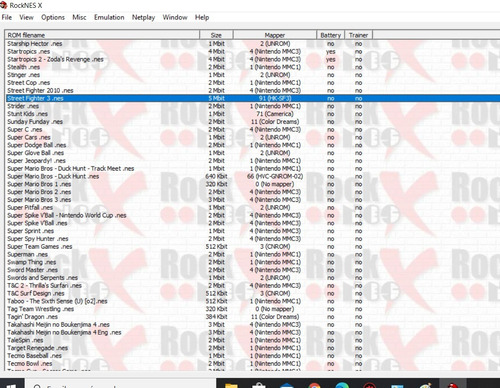Open Microsoft Store taskbar icon

(259, 384)
